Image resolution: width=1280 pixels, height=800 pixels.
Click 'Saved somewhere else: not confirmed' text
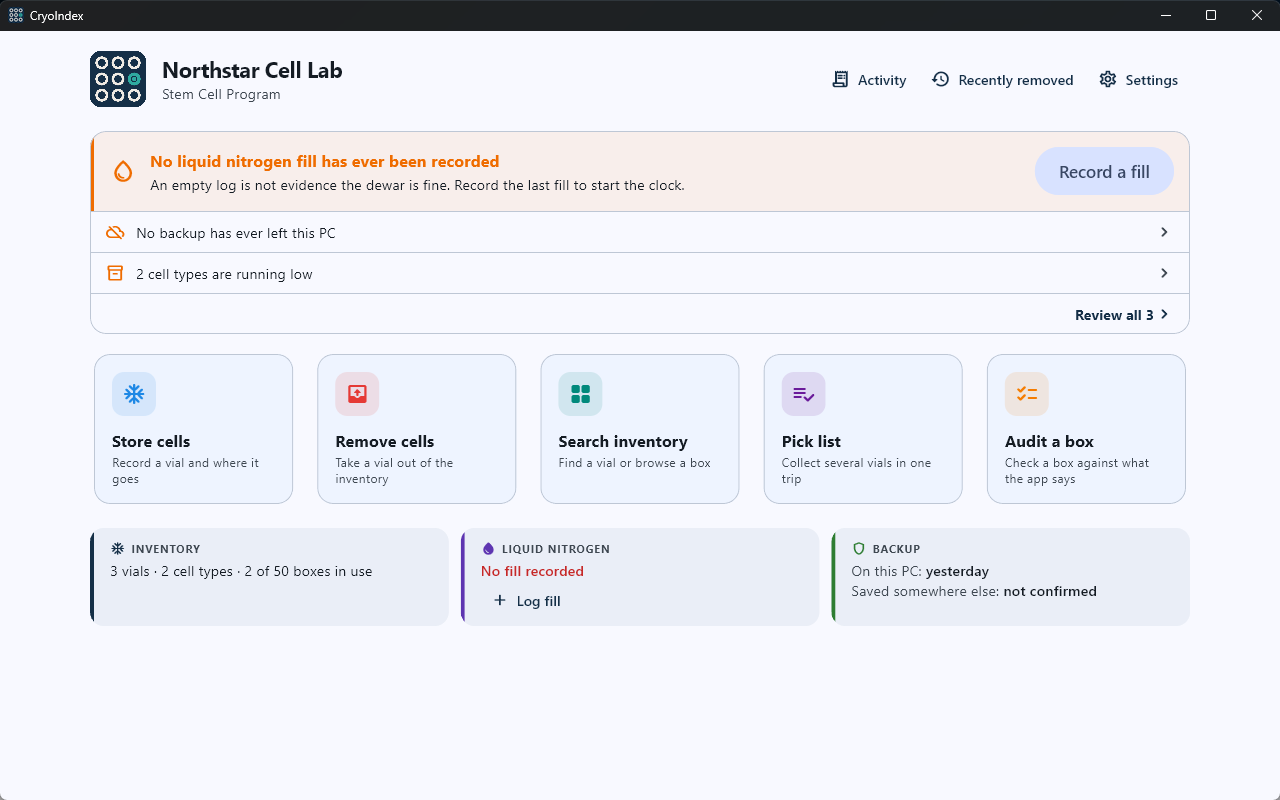pos(974,591)
